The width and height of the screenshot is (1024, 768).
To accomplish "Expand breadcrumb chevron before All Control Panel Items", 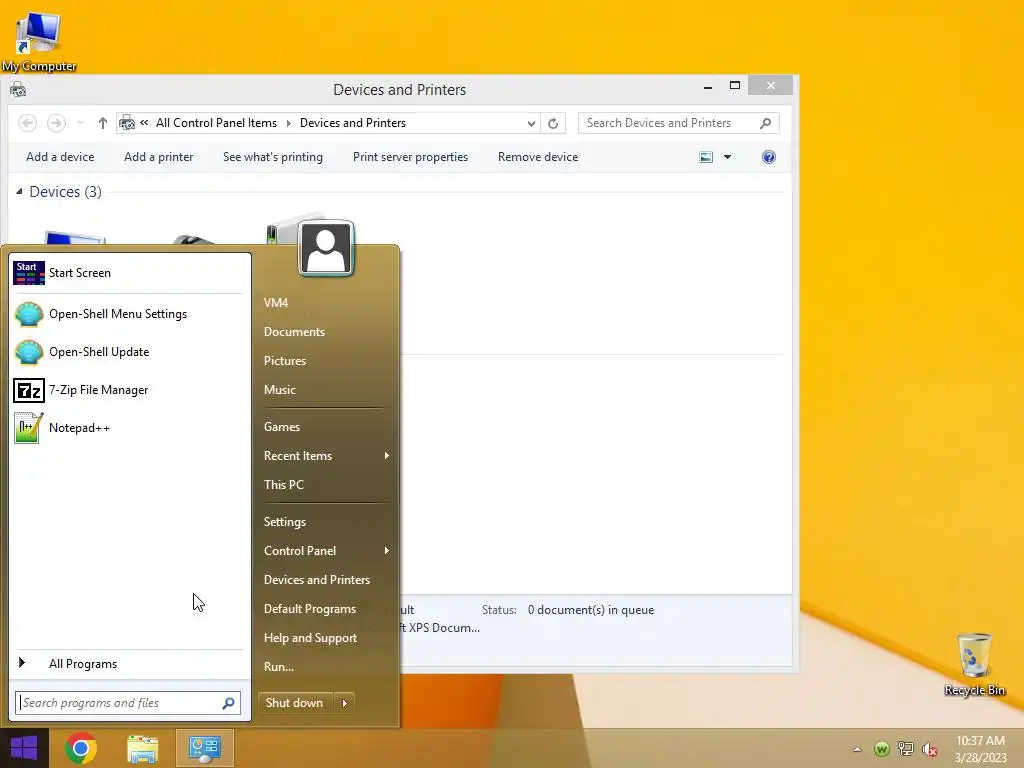I will click(x=144, y=123).
